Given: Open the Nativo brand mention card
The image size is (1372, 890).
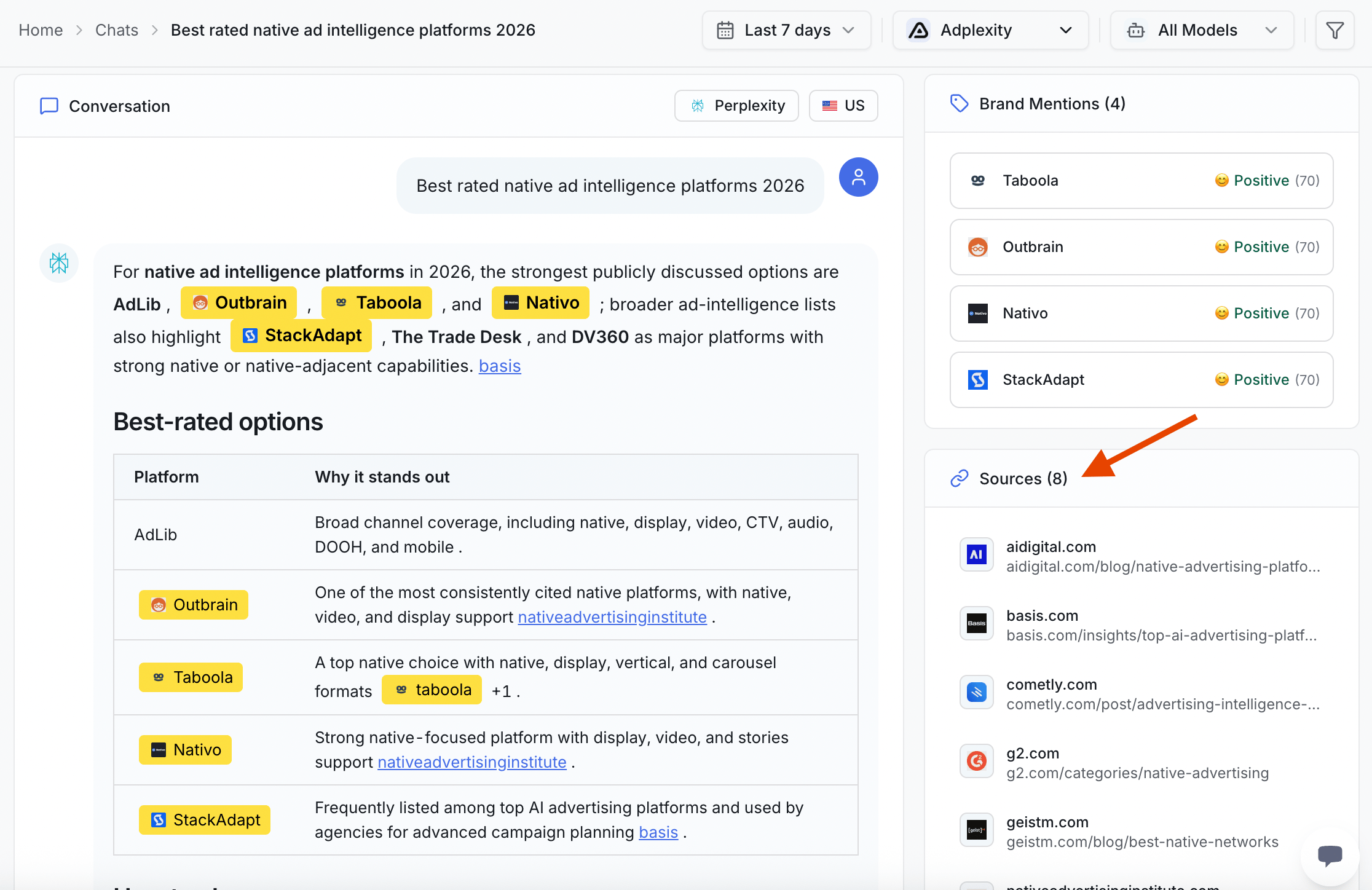Looking at the screenshot, I should click(1141, 313).
